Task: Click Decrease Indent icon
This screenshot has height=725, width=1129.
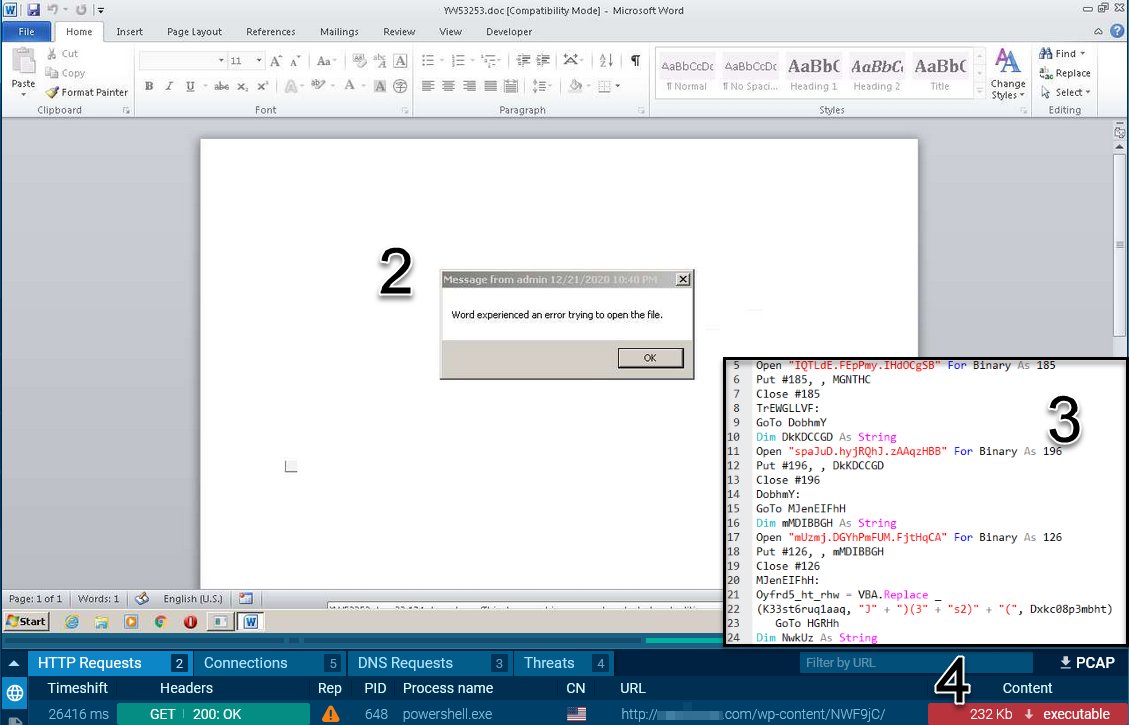Action: [x=523, y=60]
